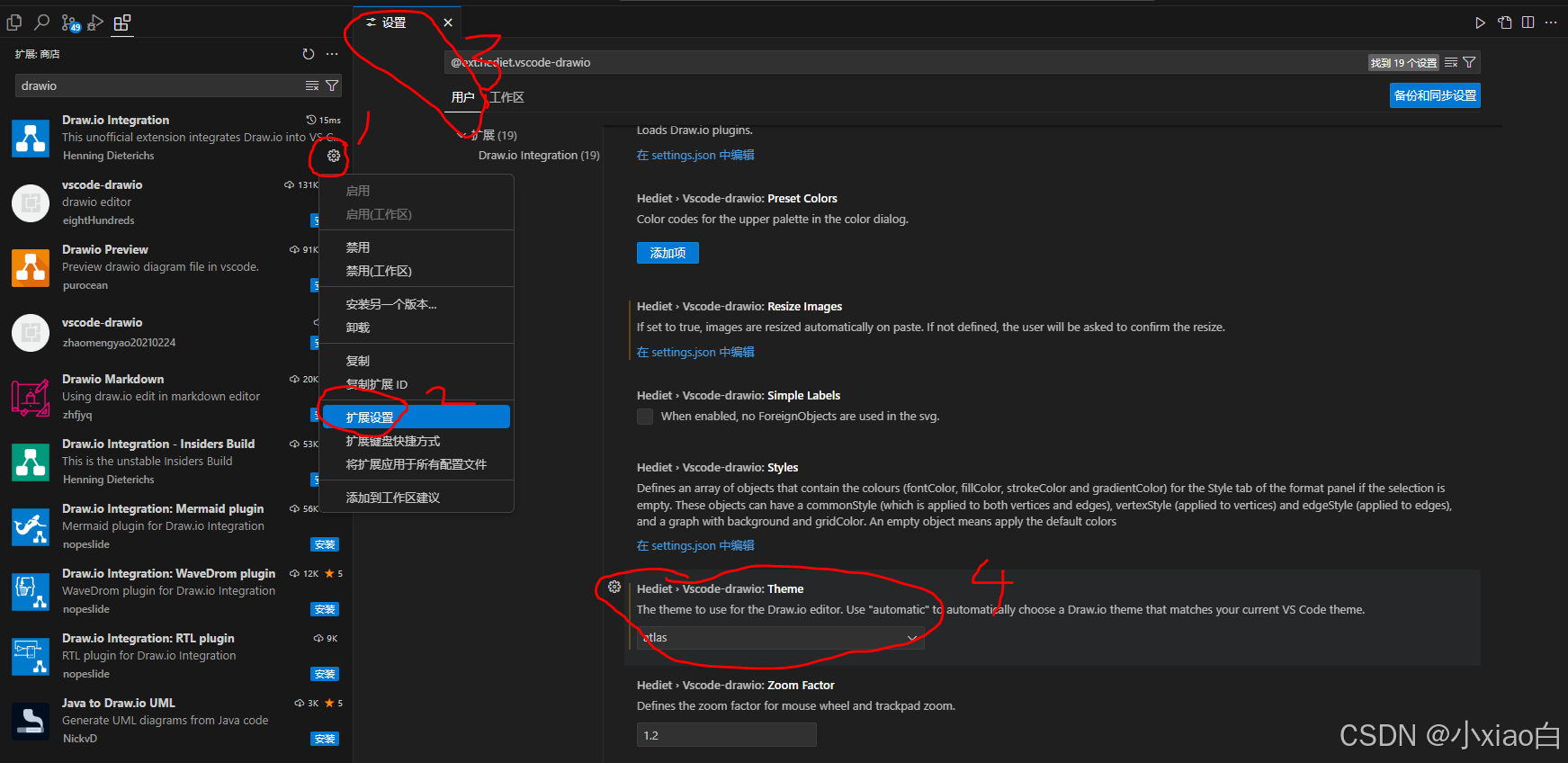Install RTL plugin via 安装 button

click(x=325, y=674)
